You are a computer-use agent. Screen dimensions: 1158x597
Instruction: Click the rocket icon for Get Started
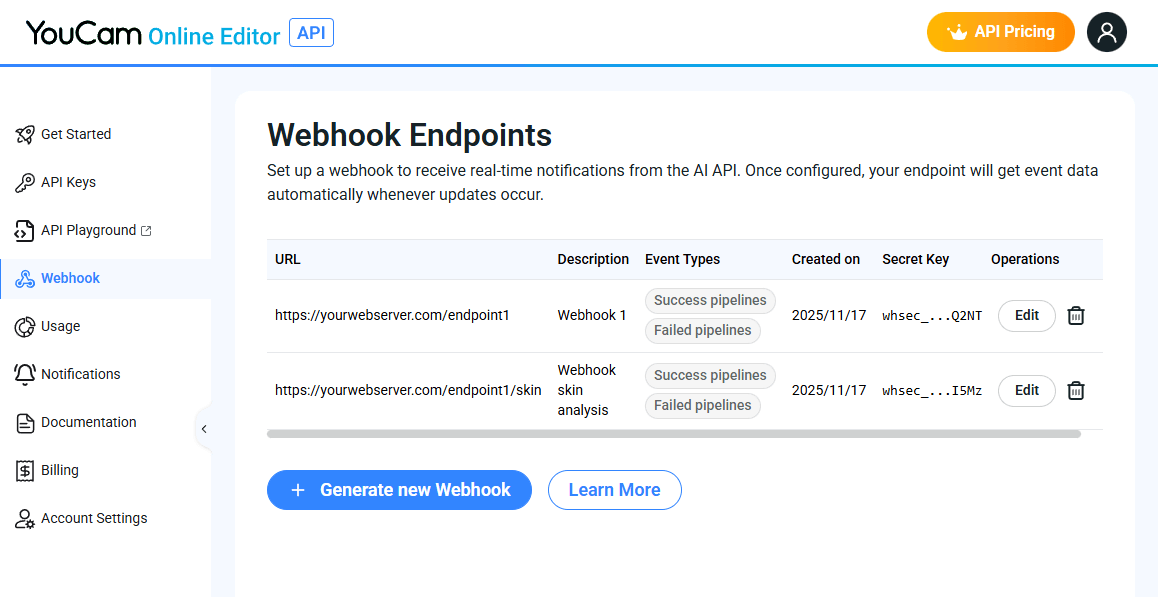pyautogui.click(x=25, y=135)
